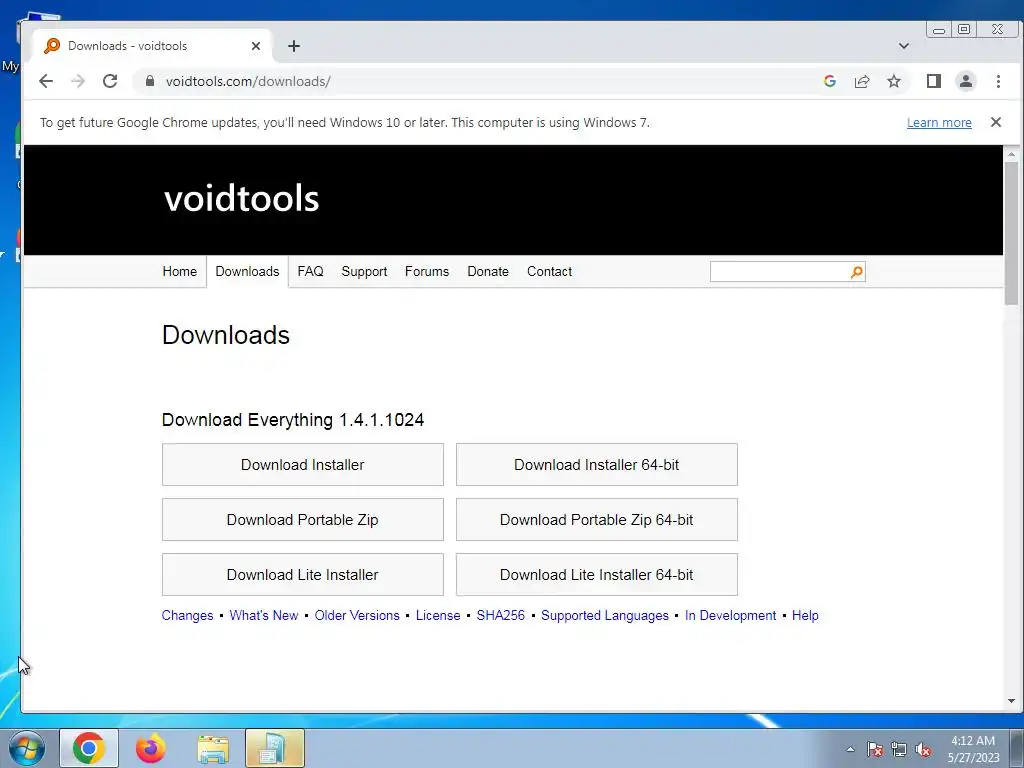Open the Home nav item
The image size is (1024, 768).
[x=180, y=271]
